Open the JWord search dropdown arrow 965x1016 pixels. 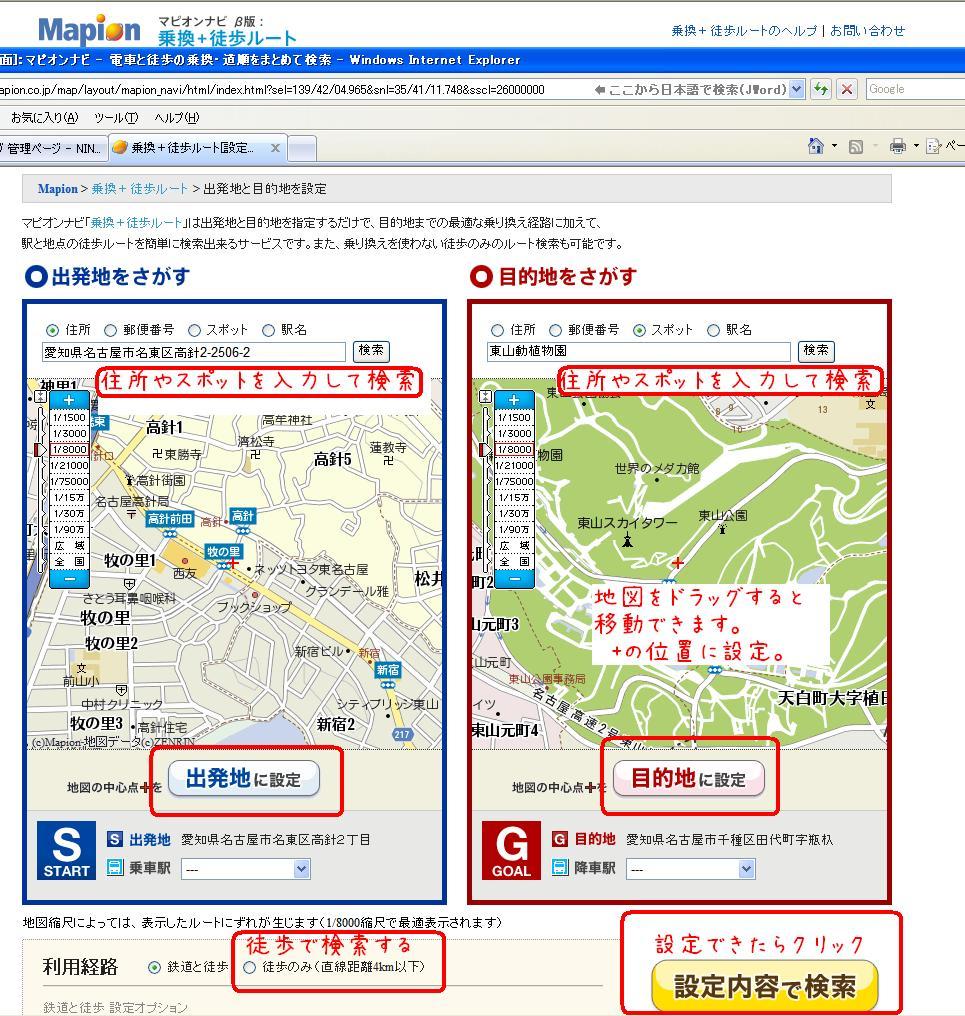[x=797, y=89]
